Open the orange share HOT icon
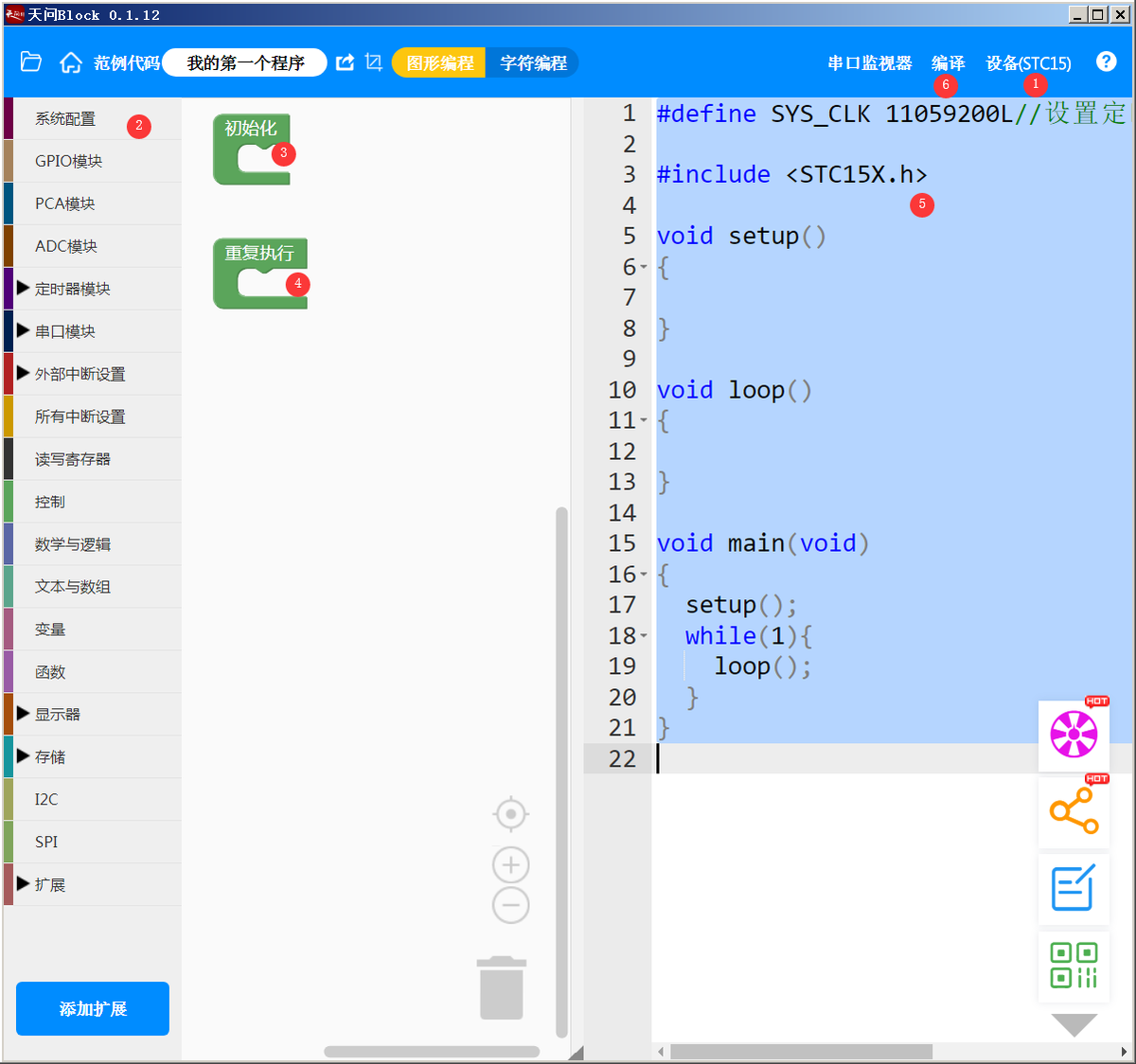 [x=1074, y=812]
